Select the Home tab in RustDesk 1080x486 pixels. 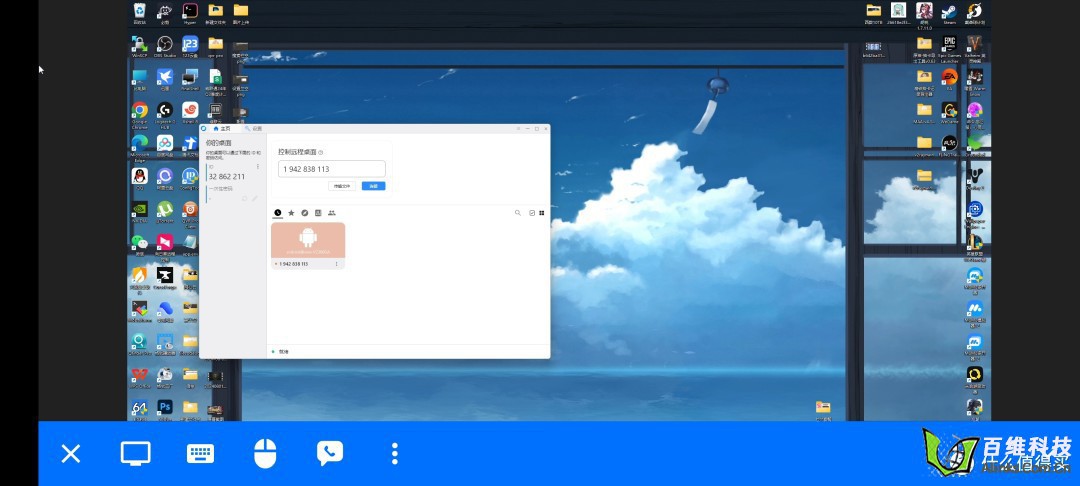pos(221,129)
